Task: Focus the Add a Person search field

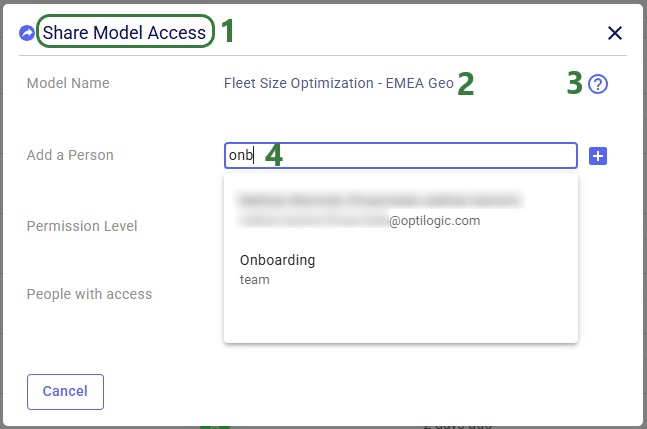Action: click(420, 155)
